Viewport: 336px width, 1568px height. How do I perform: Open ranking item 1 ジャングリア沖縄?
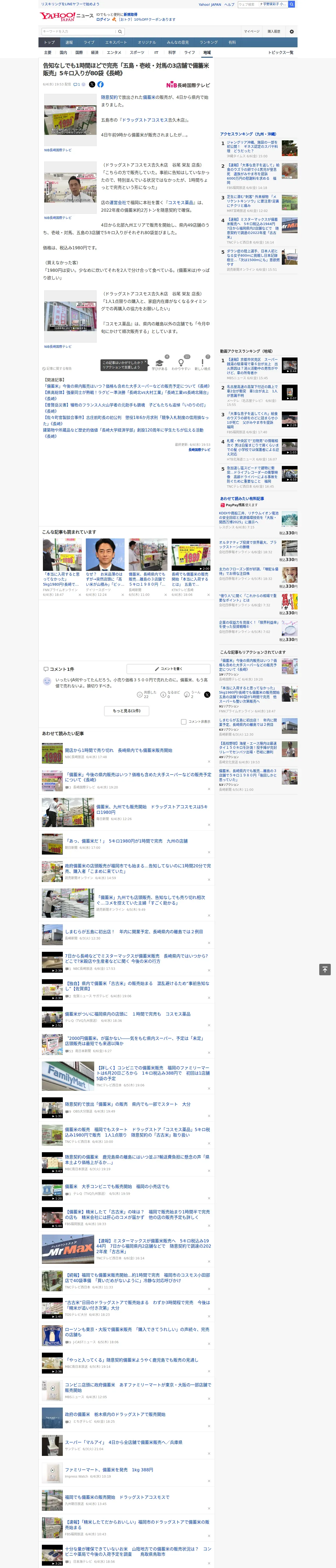pos(253,146)
